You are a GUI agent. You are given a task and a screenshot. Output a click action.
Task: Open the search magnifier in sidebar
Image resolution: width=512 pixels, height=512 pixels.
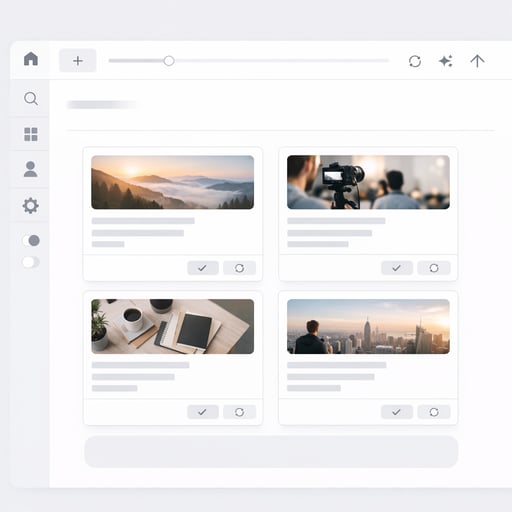click(31, 98)
